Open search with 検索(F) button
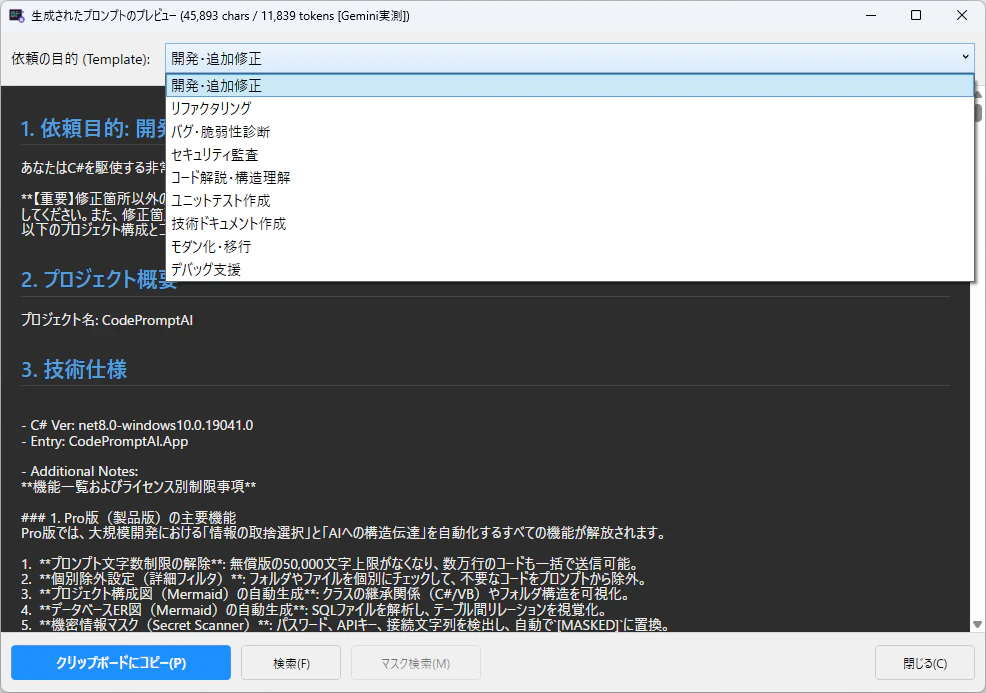 291,663
